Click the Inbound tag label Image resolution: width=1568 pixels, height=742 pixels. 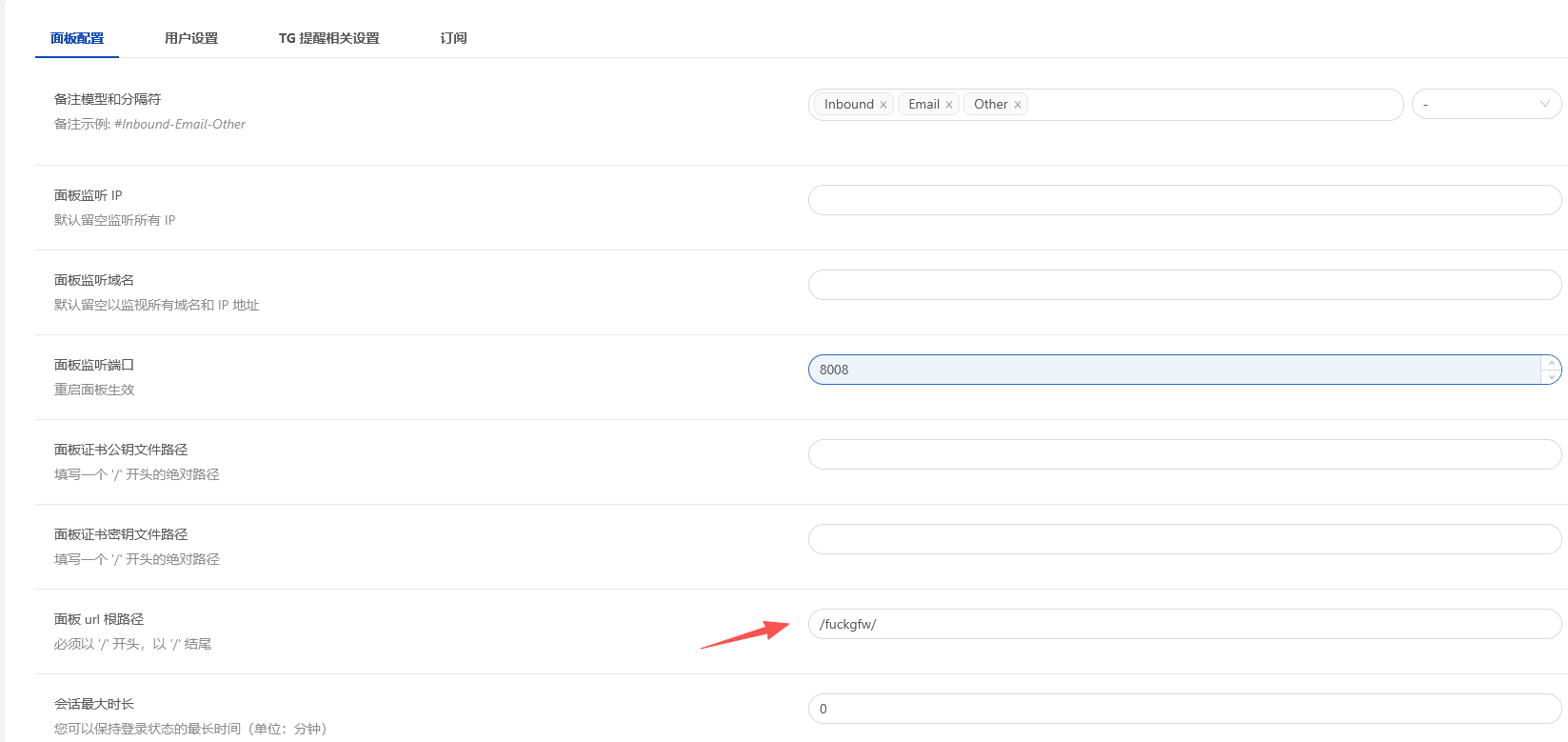(x=848, y=105)
